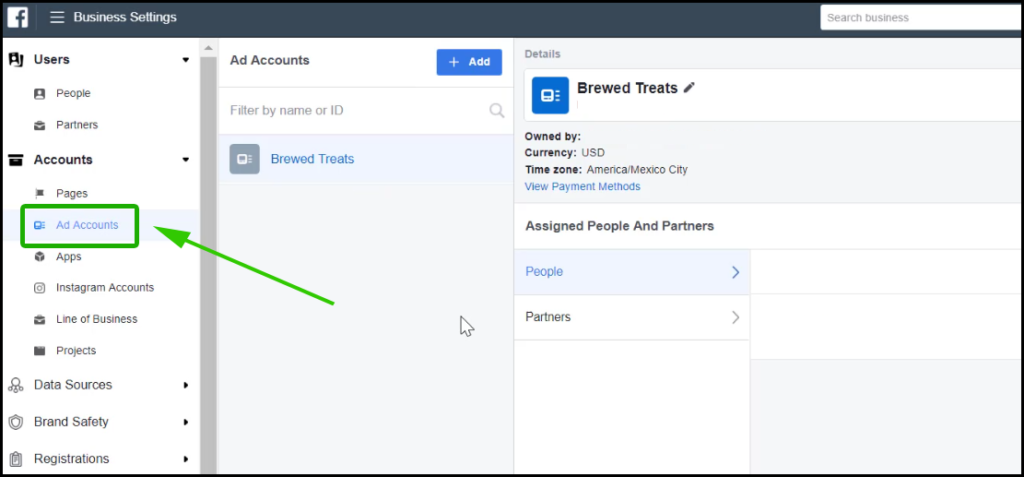Select the Data Sources sidebar icon
The width and height of the screenshot is (1024, 477).
pyautogui.click(x=16, y=385)
